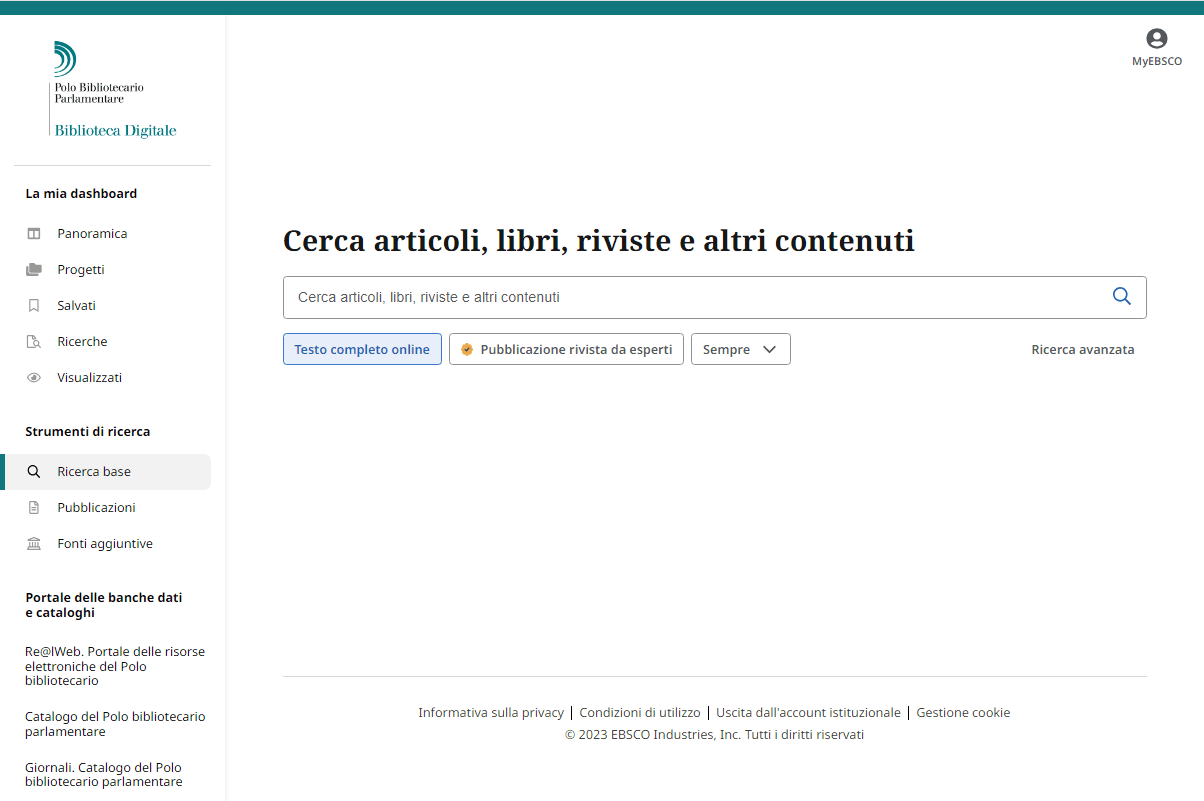This screenshot has width=1204, height=801.
Task: Click the Progetti folder icon
Action: [34, 270]
